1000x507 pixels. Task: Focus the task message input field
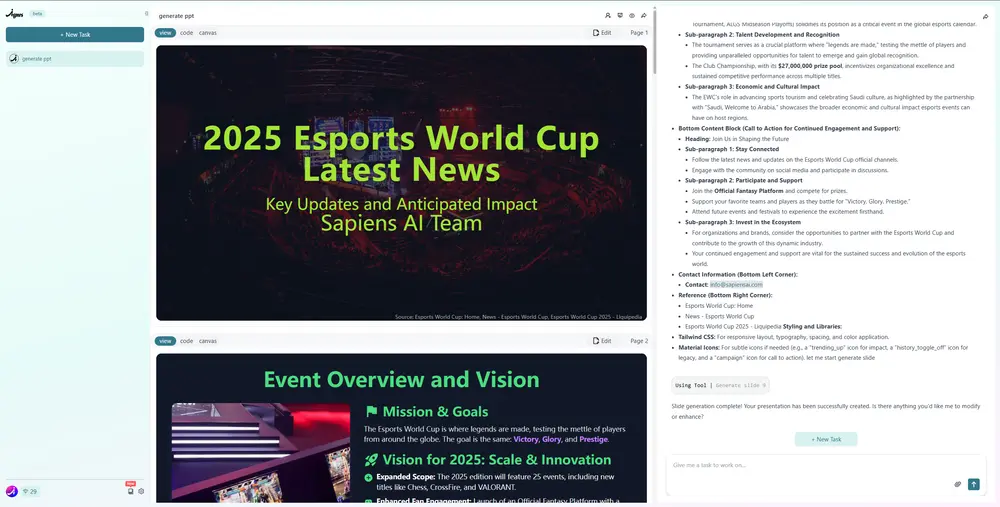[x=800, y=465]
